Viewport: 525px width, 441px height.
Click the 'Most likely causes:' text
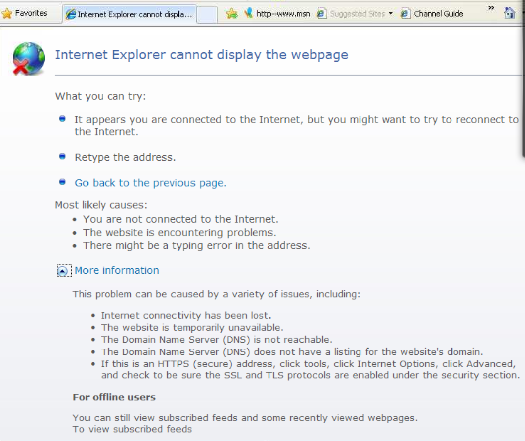[x=101, y=205]
